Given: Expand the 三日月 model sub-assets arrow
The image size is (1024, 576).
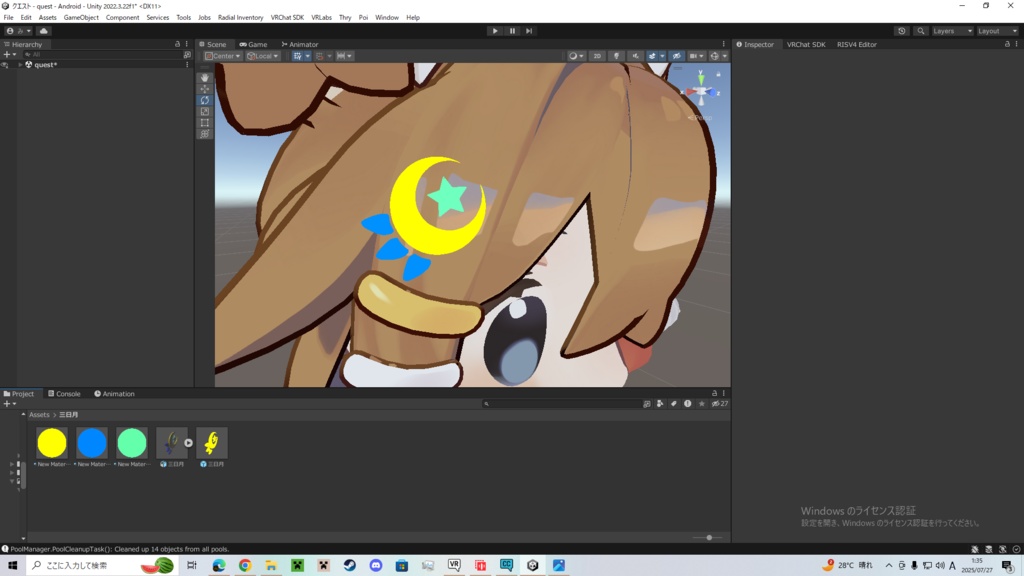Looking at the screenshot, I should pos(188,443).
